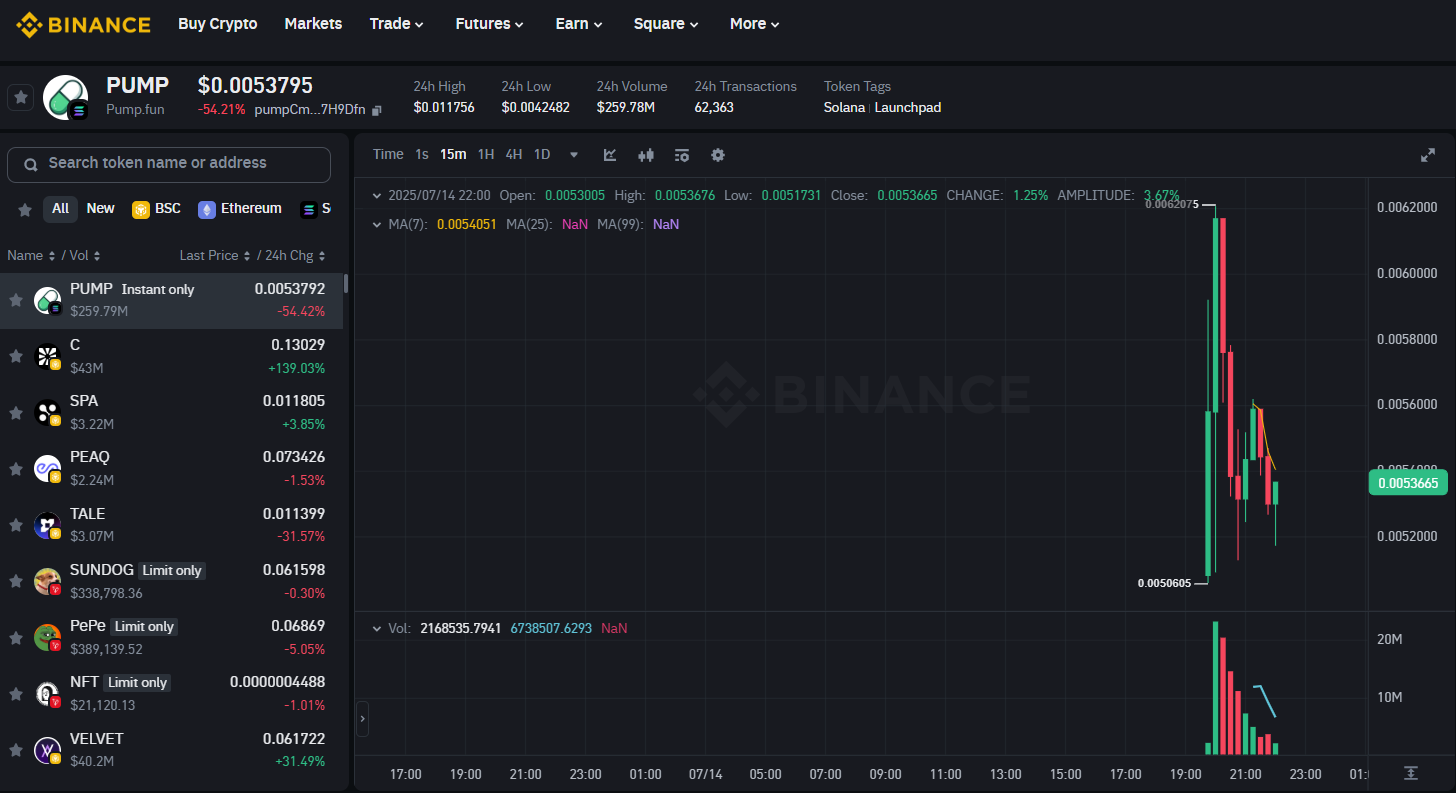Viewport: 1456px width, 793px height.
Task: Sort token list by 24h Chg
Action: pos(295,256)
